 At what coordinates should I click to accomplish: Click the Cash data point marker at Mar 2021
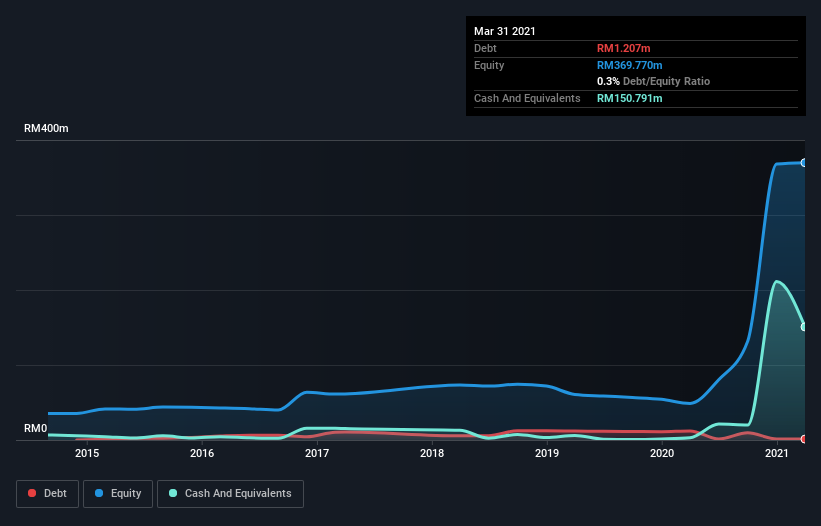pos(804,327)
